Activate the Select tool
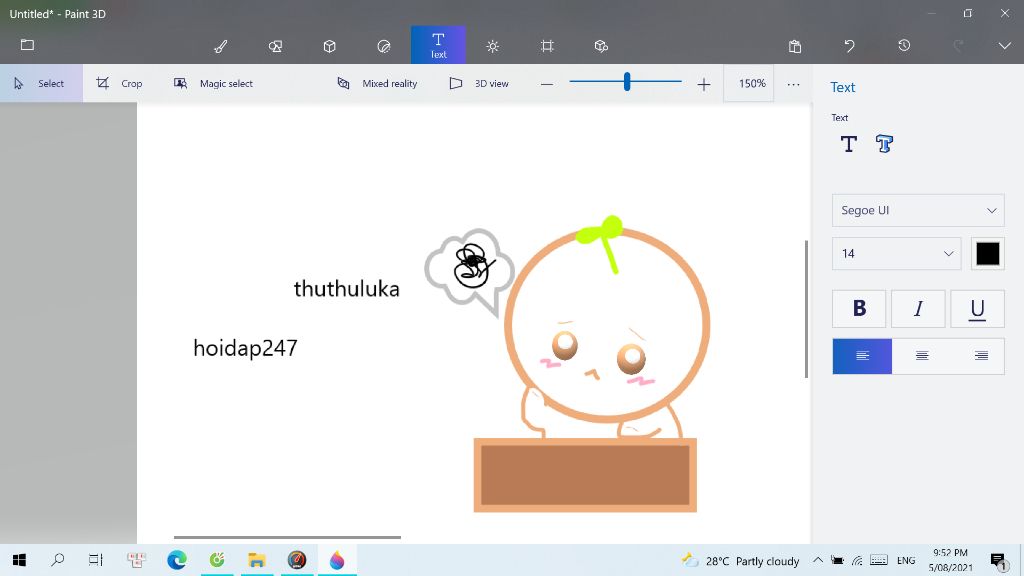The height and width of the screenshot is (576, 1024). point(41,83)
